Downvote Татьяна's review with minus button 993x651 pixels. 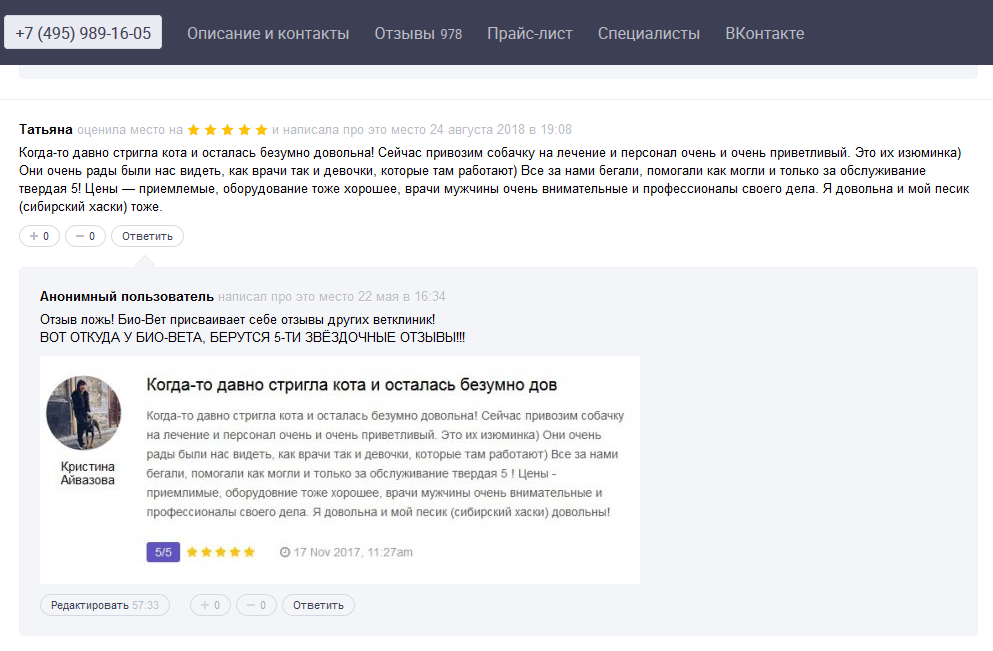(x=85, y=236)
